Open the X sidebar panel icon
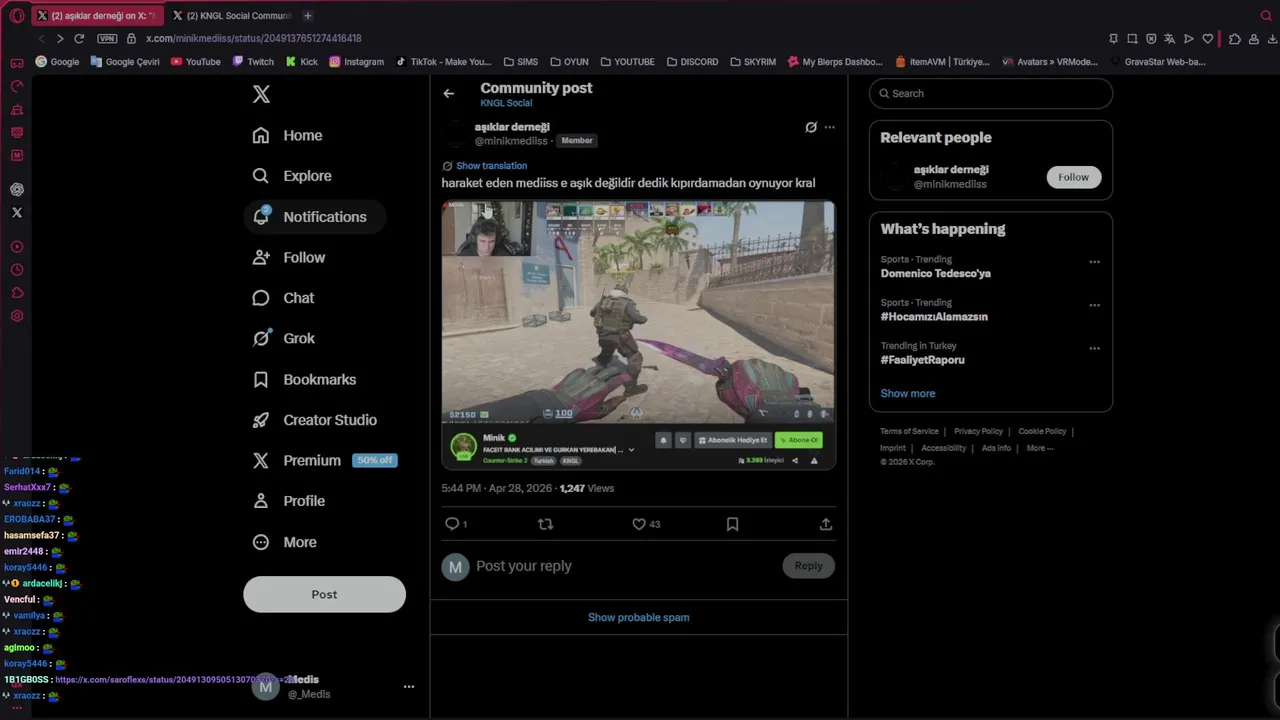 point(17,212)
